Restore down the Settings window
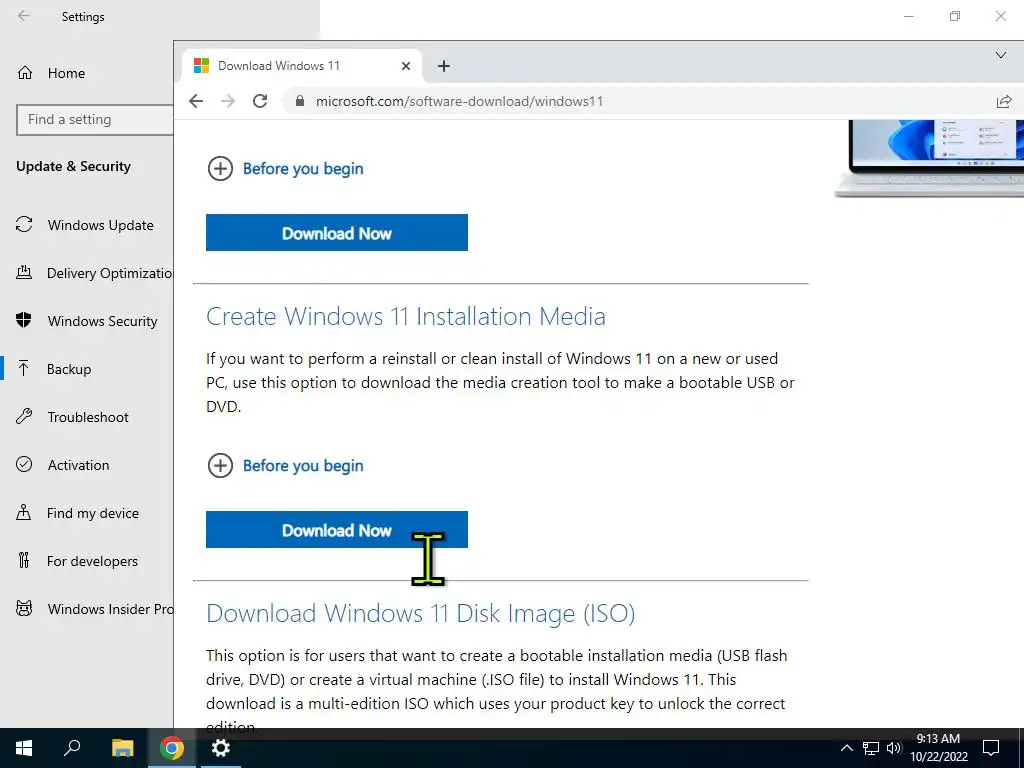This screenshot has width=1024, height=768. coord(955,16)
